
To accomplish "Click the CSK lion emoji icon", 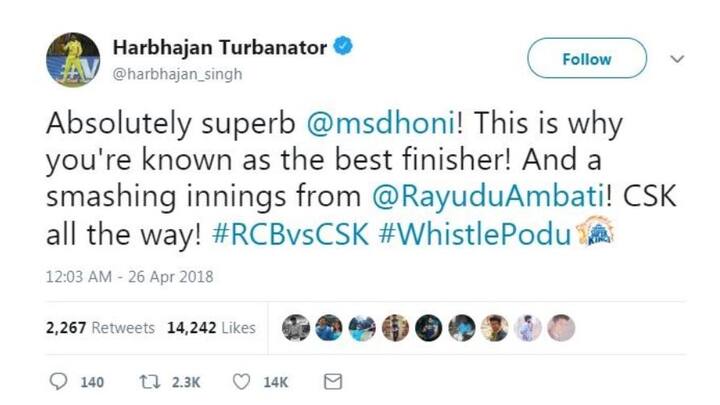I will click(x=595, y=231).
